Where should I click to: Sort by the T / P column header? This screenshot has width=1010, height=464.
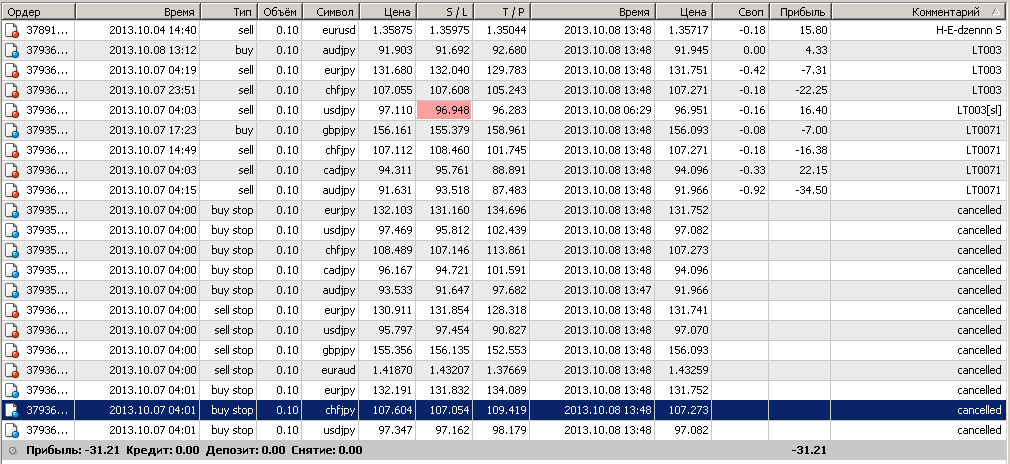[x=501, y=11]
